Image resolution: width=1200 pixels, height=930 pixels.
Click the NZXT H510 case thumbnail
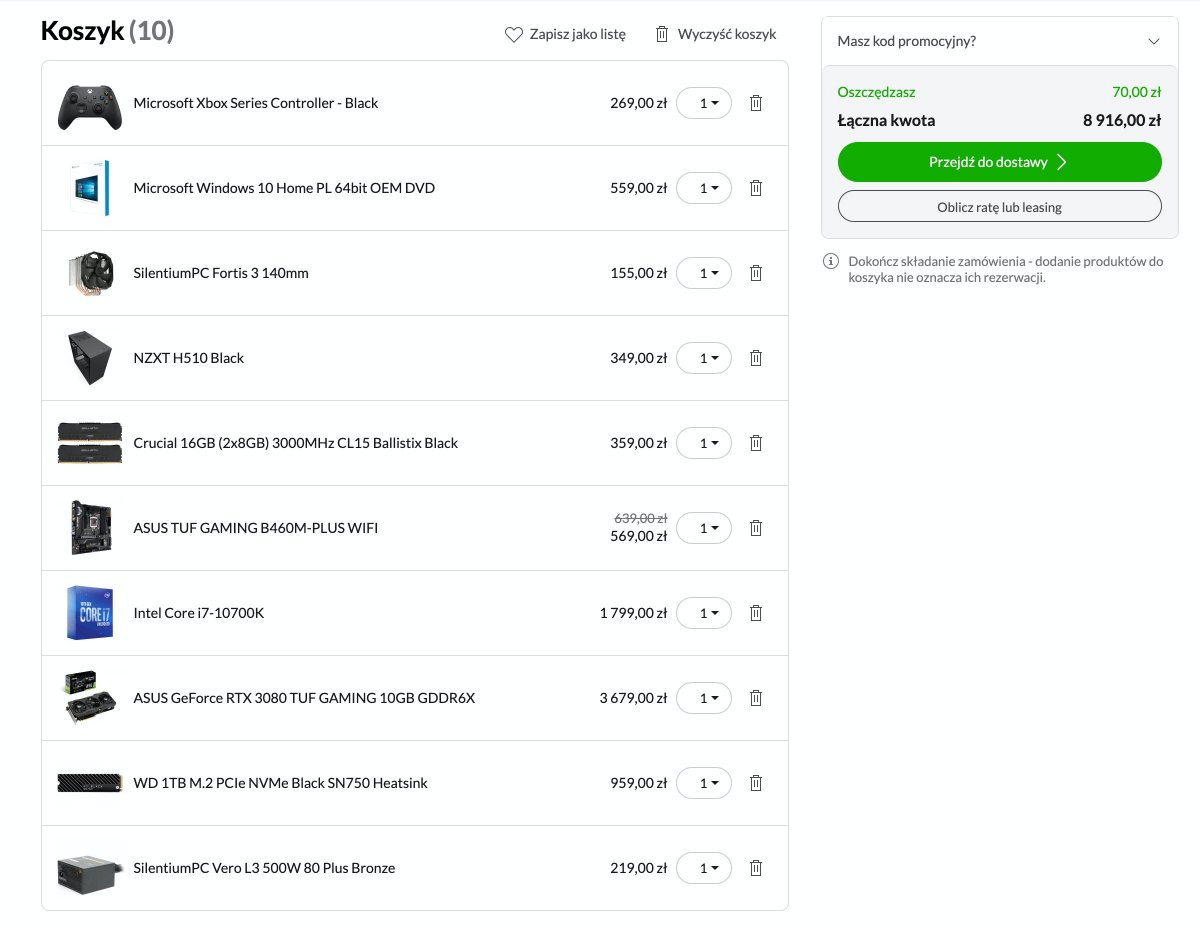click(x=90, y=358)
